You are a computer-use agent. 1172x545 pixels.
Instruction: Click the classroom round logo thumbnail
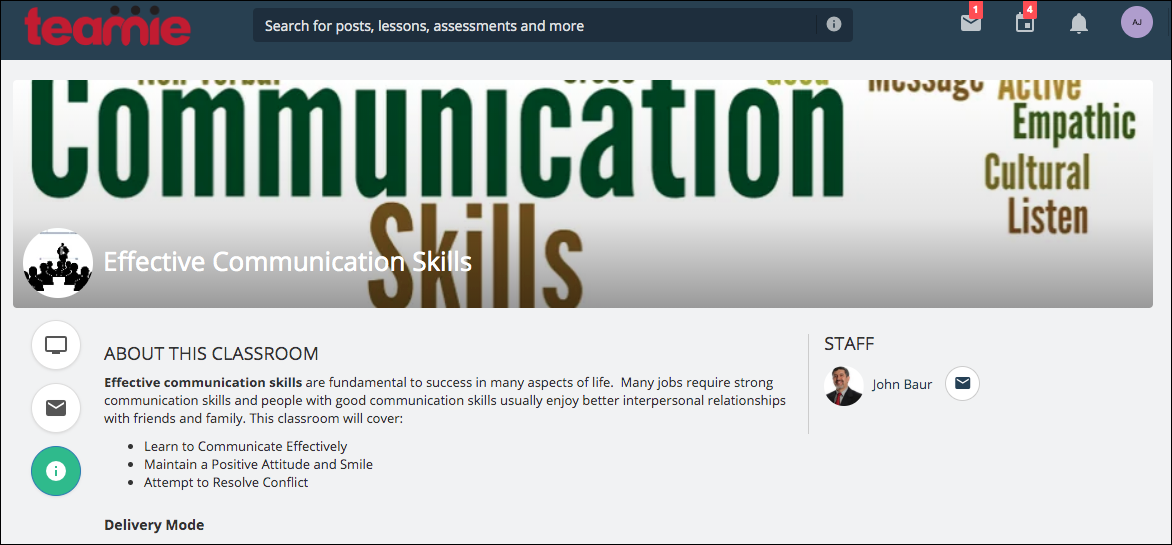pos(58,263)
